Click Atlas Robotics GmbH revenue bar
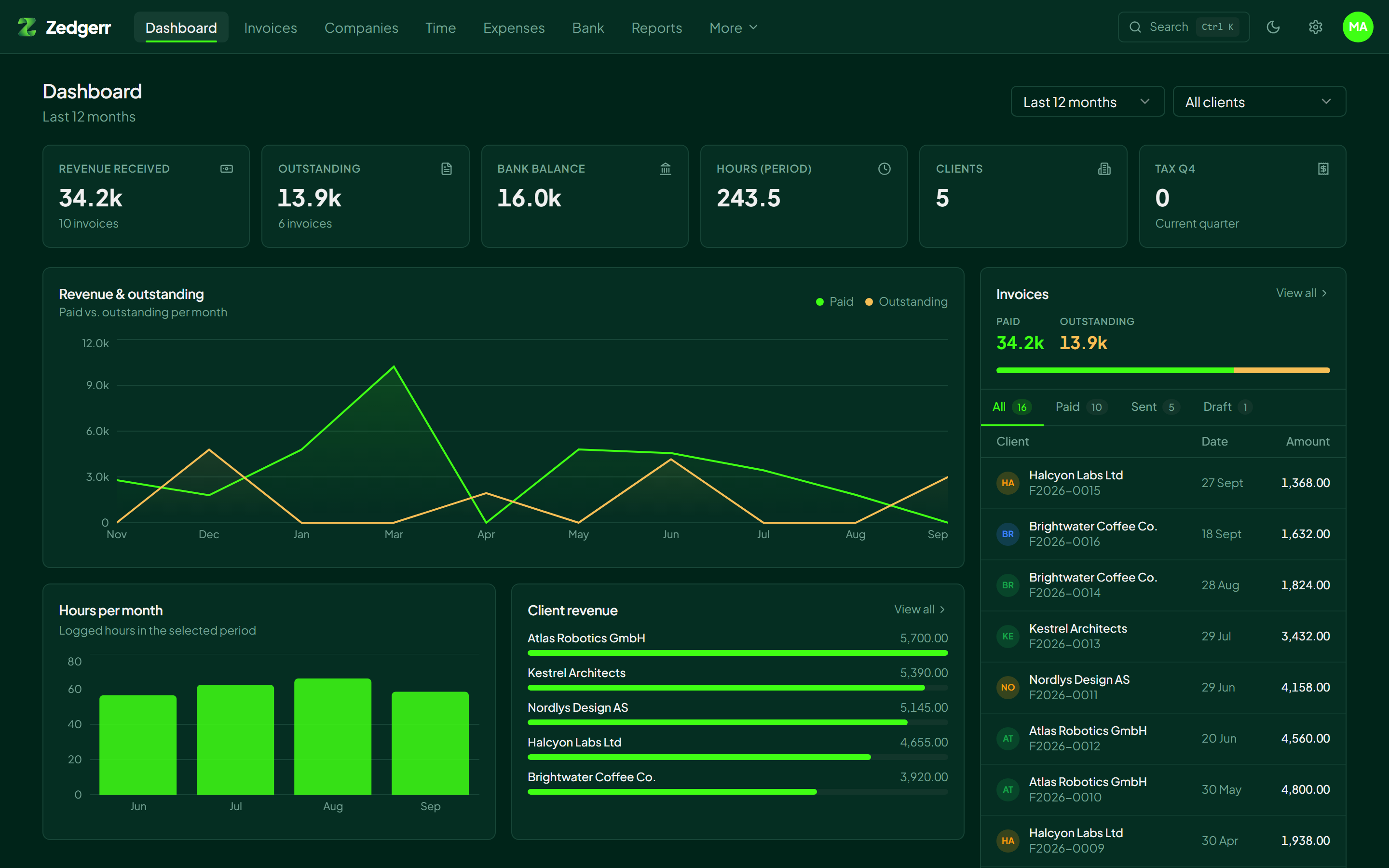The width and height of the screenshot is (1389, 868). pos(737,653)
